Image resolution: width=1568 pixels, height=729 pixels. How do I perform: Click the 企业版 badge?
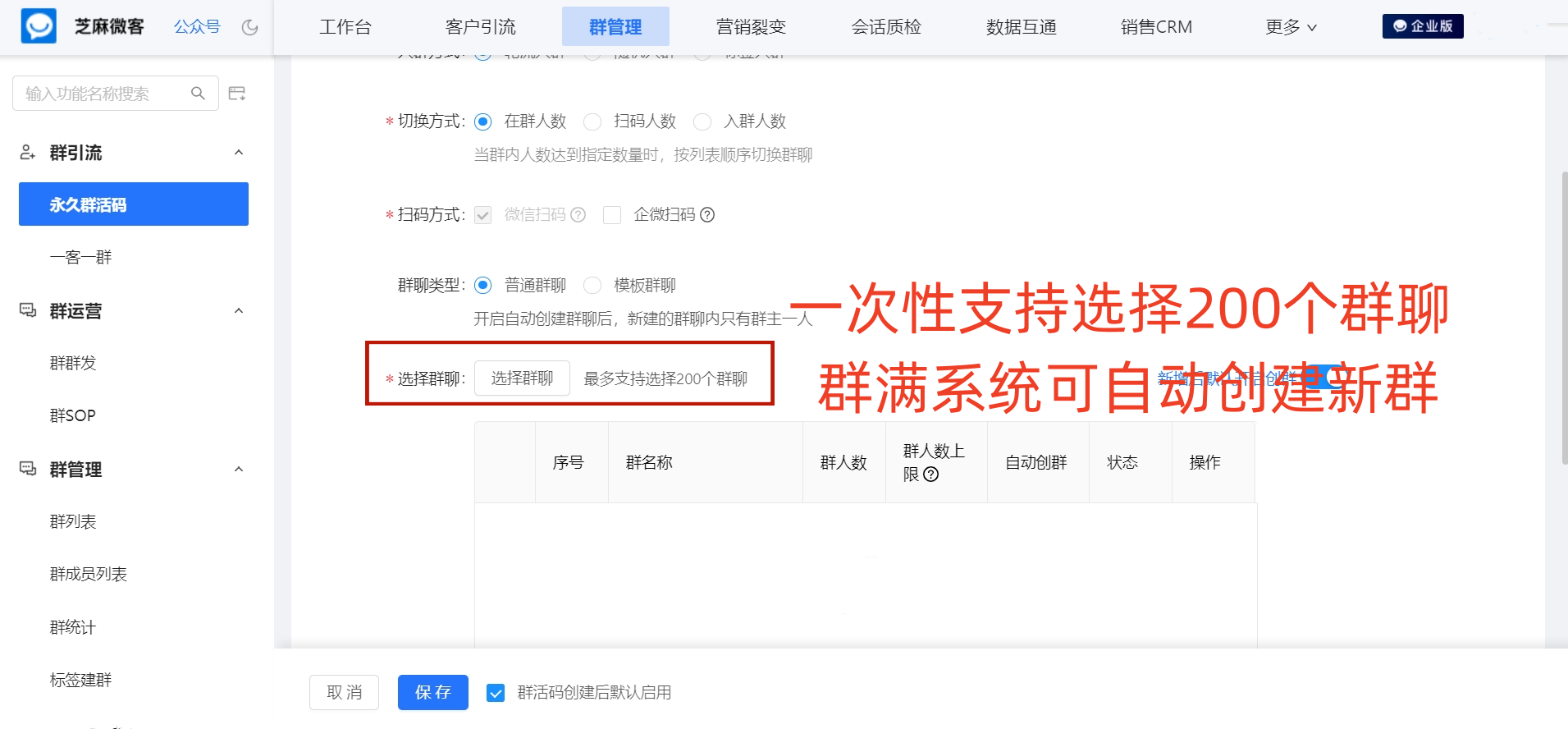click(1423, 26)
